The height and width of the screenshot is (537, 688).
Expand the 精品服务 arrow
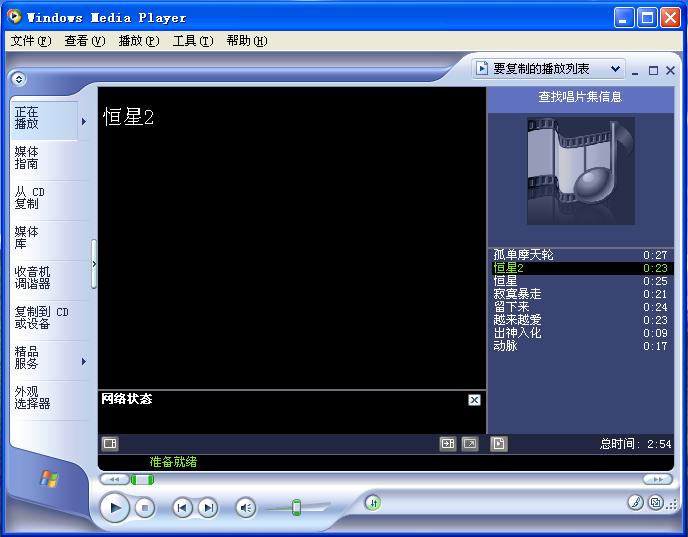[x=84, y=361]
